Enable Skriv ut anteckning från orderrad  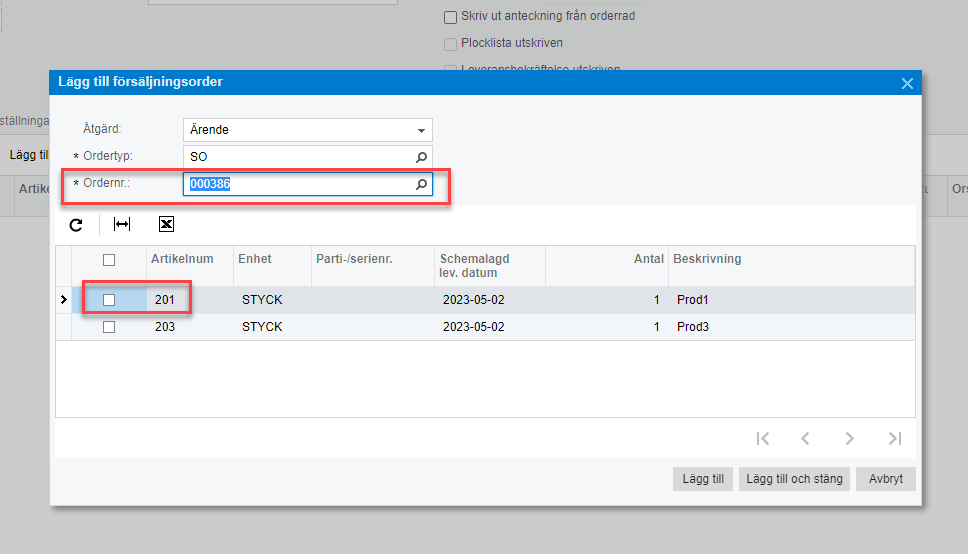coord(451,17)
